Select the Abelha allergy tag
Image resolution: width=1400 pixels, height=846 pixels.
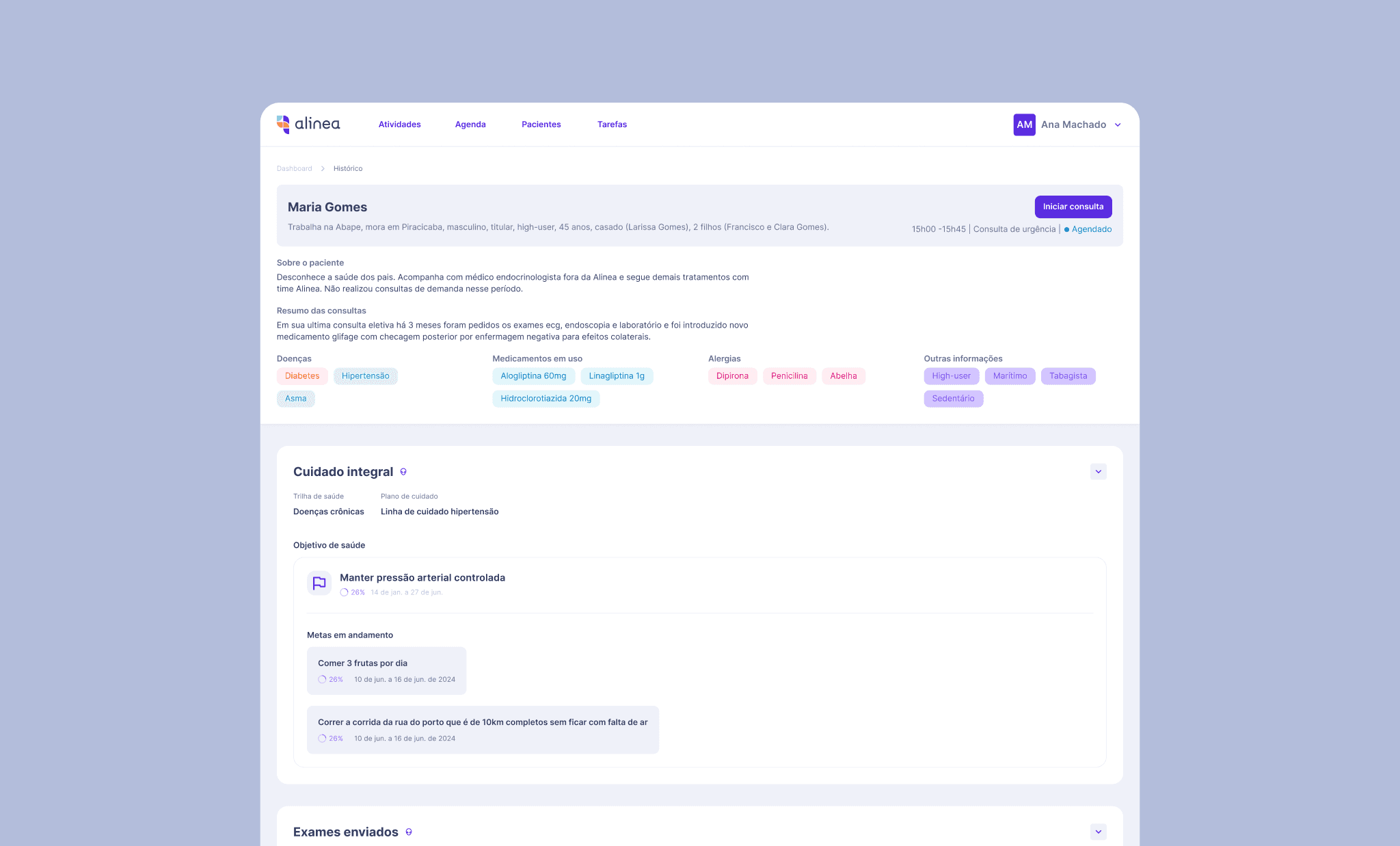(843, 376)
